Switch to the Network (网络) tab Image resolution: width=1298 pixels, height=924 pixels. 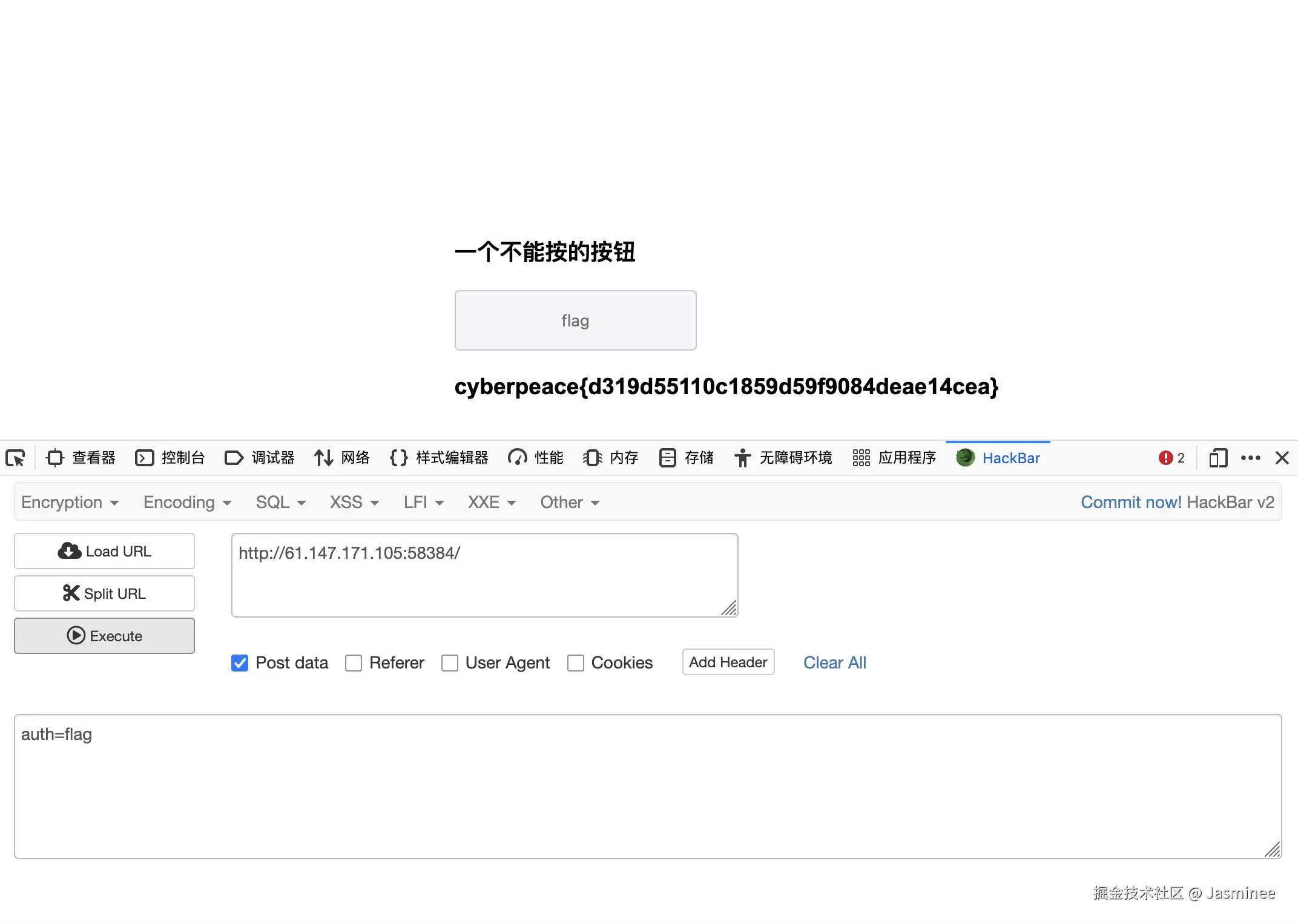pyautogui.click(x=342, y=458)
